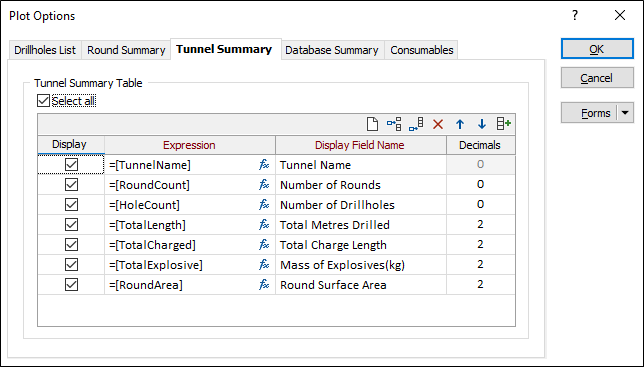The width and height of the screenshot is (644, 367).
Task: Click the add column icon with green plus
Action: (x=504, y=124)
